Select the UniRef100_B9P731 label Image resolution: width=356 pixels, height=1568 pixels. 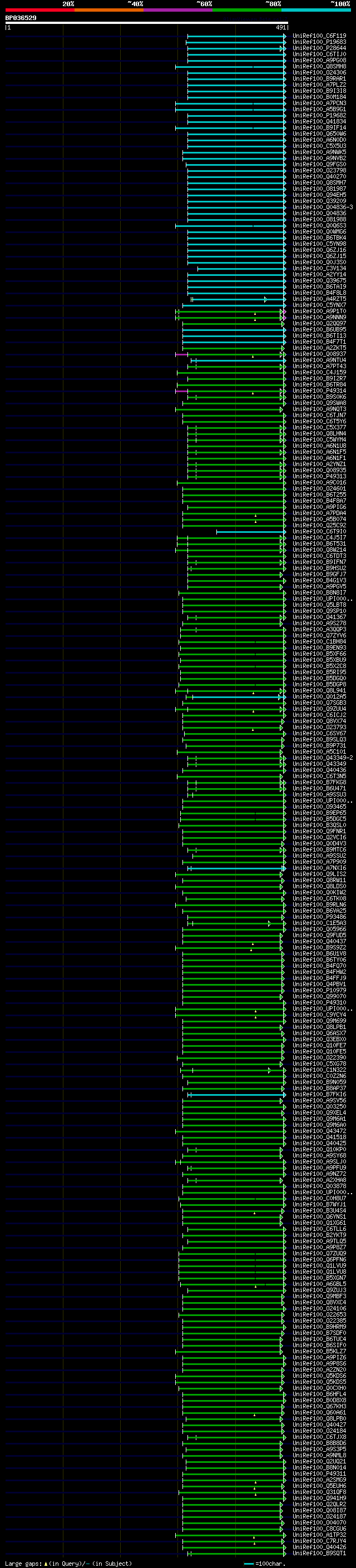tap(319, 746)
